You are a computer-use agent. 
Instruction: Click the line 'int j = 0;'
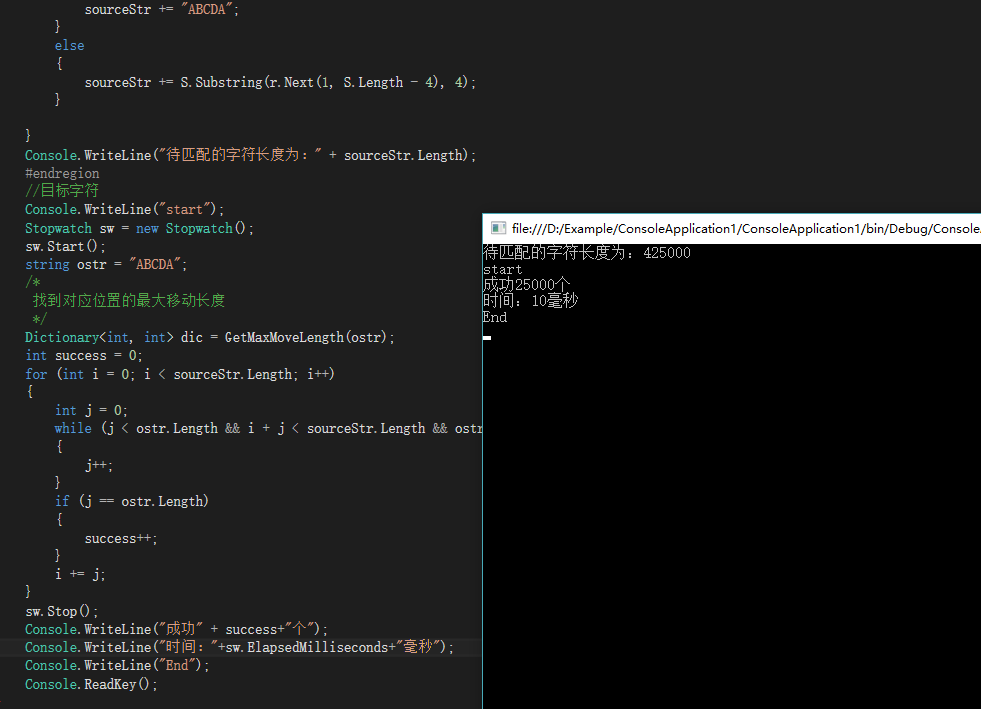[x=91, y=411]
